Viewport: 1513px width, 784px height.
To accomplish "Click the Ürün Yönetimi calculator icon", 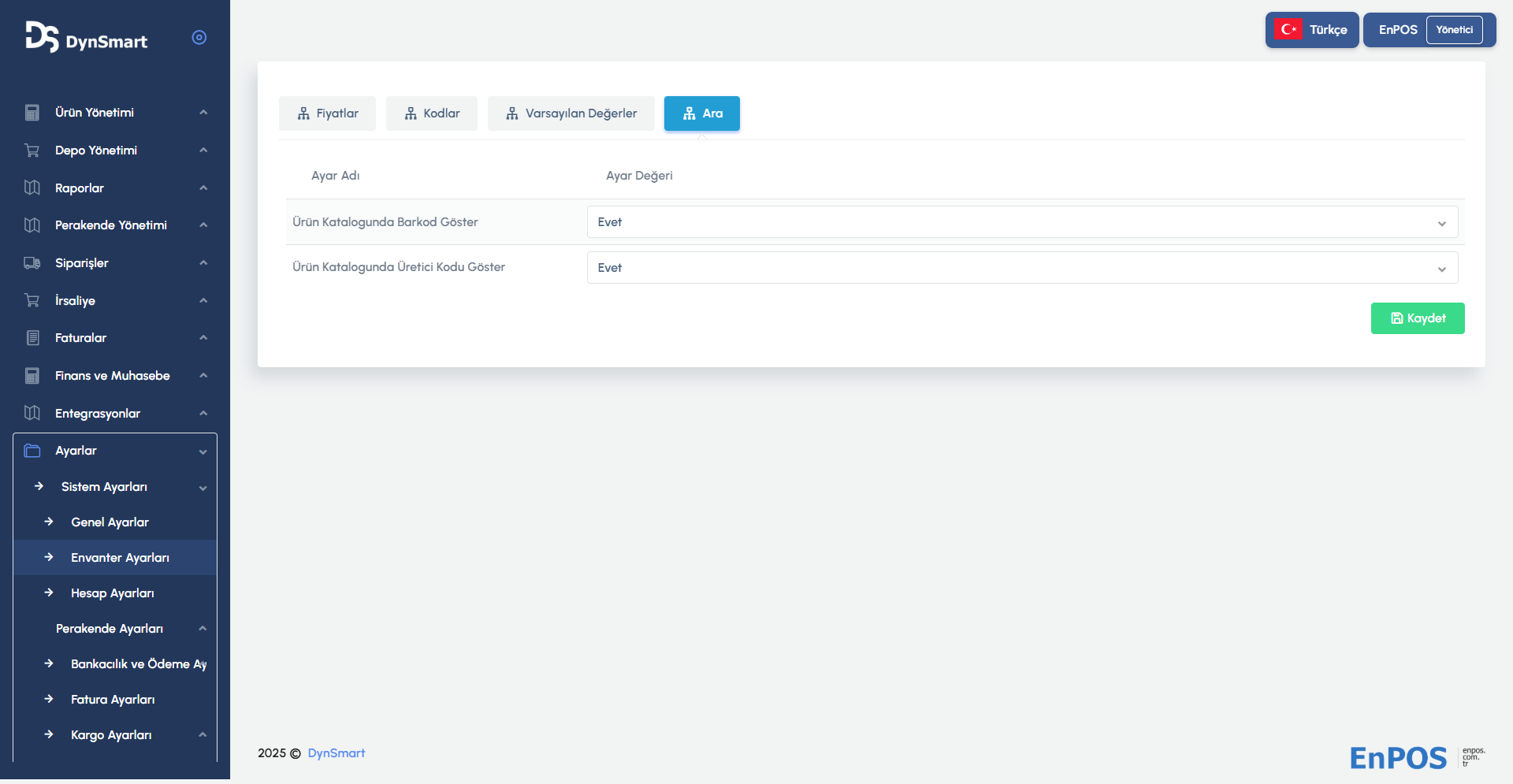I will pyautogui.click(x=32, y=113).
